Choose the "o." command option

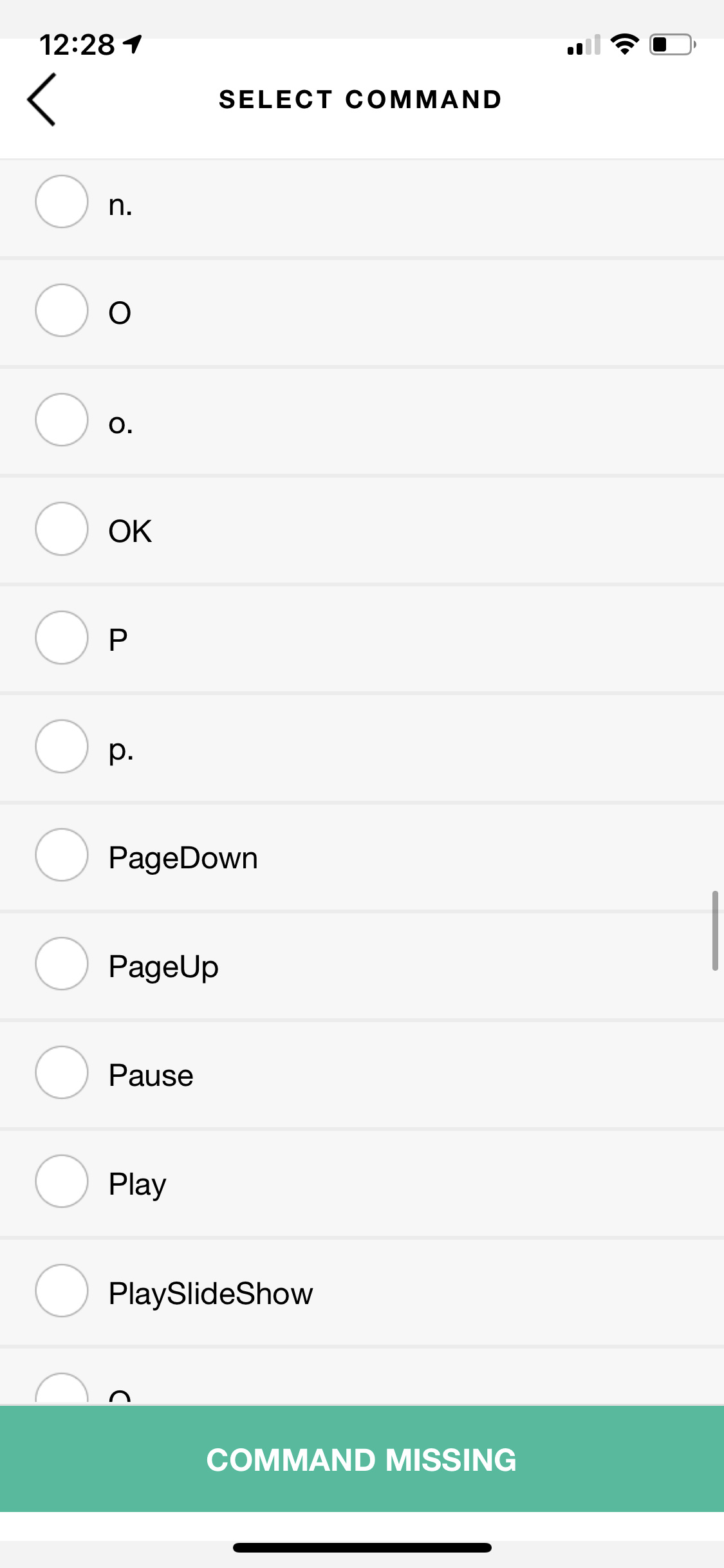pos(62,420)
